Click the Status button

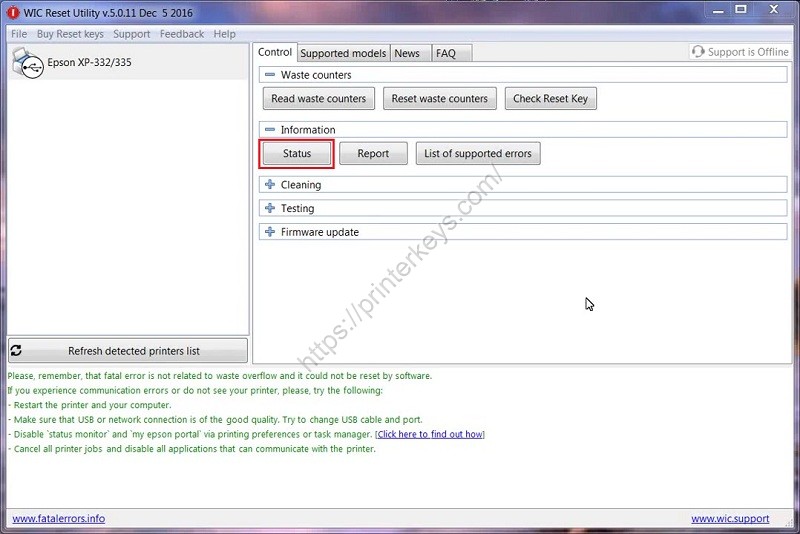296,154
